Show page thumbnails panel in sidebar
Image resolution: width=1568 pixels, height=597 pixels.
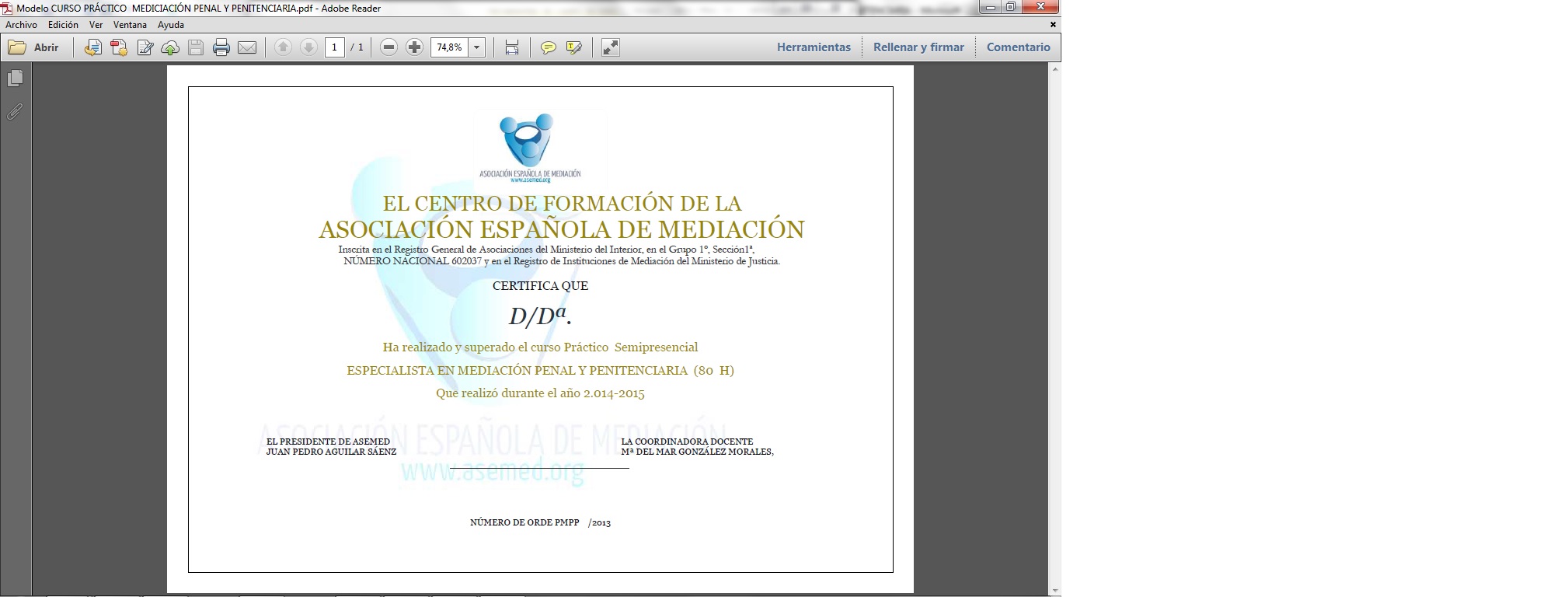[15, 79]
